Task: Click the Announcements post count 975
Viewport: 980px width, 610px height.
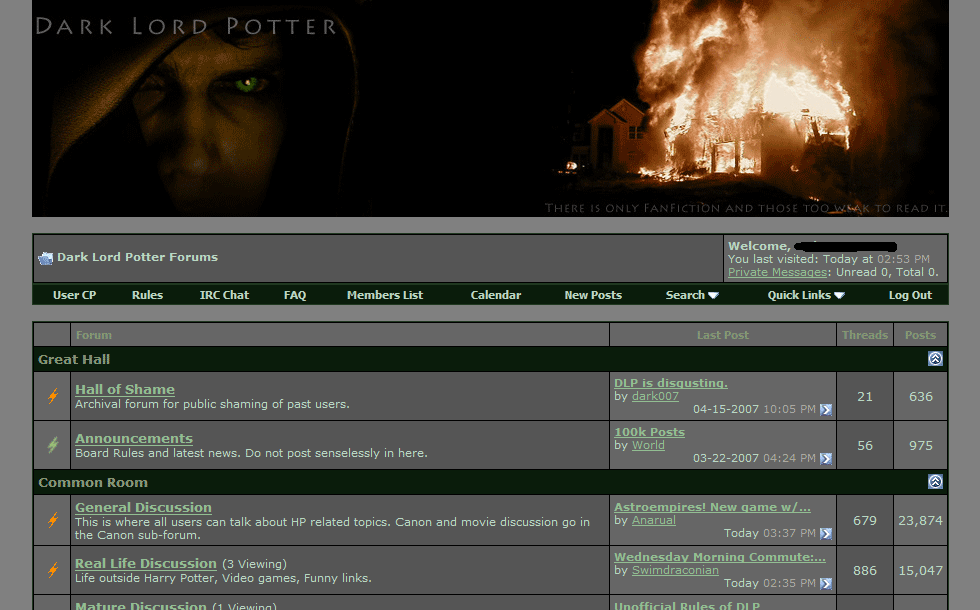Action: click(x=921, y=446)
